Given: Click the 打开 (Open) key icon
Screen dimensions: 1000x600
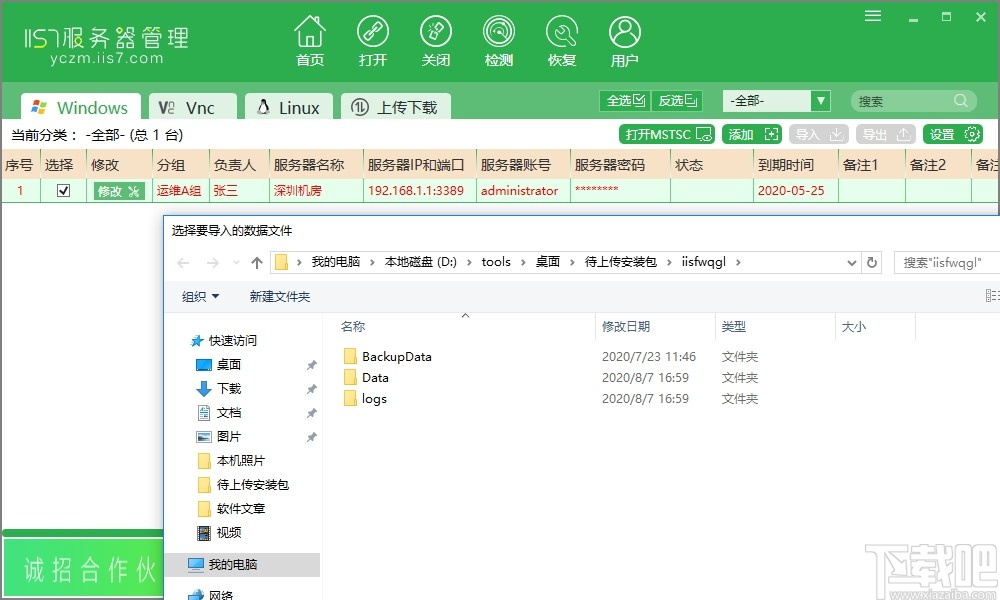Looking at the screenshot, I should [x=373, y=40].
